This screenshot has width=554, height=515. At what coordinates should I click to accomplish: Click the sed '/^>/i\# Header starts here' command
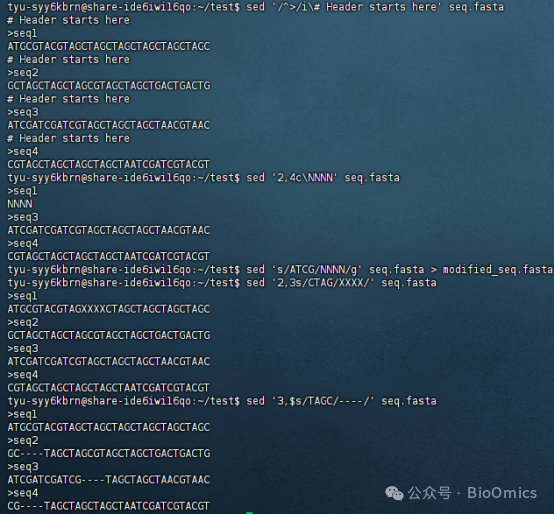coord(375,7)
